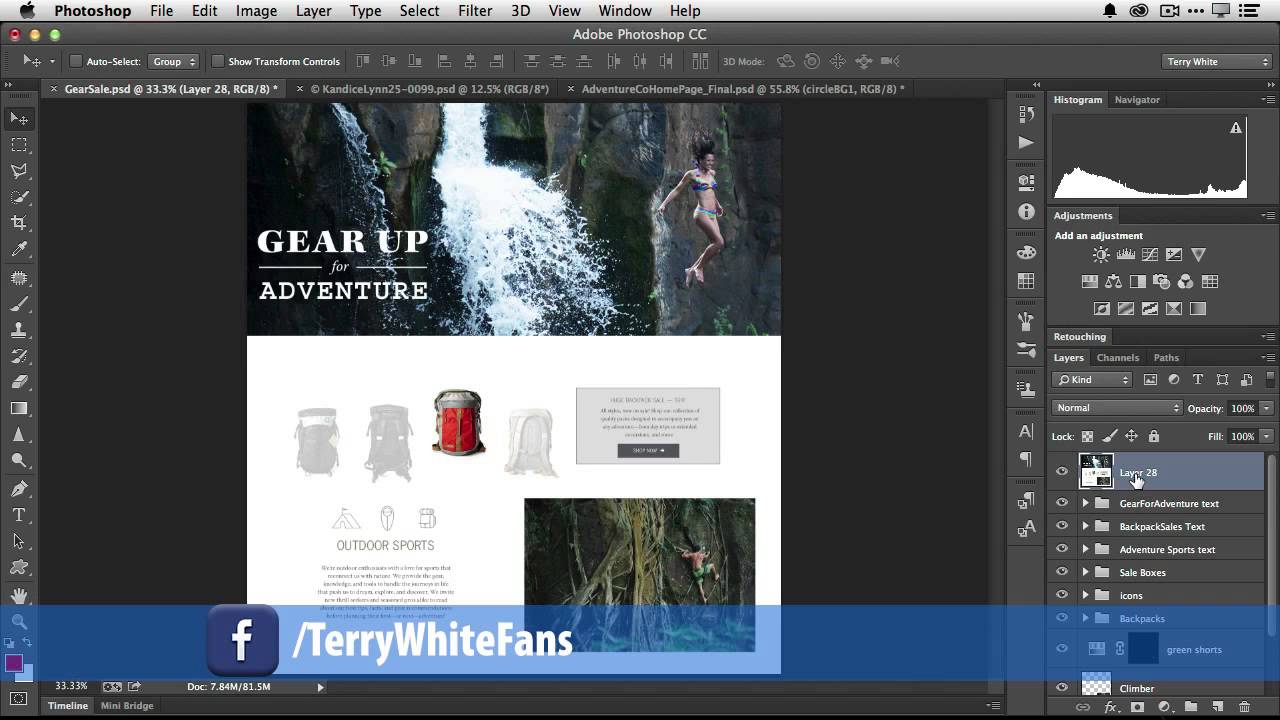Enable the Auto-Select checkbox

(75, 61)
